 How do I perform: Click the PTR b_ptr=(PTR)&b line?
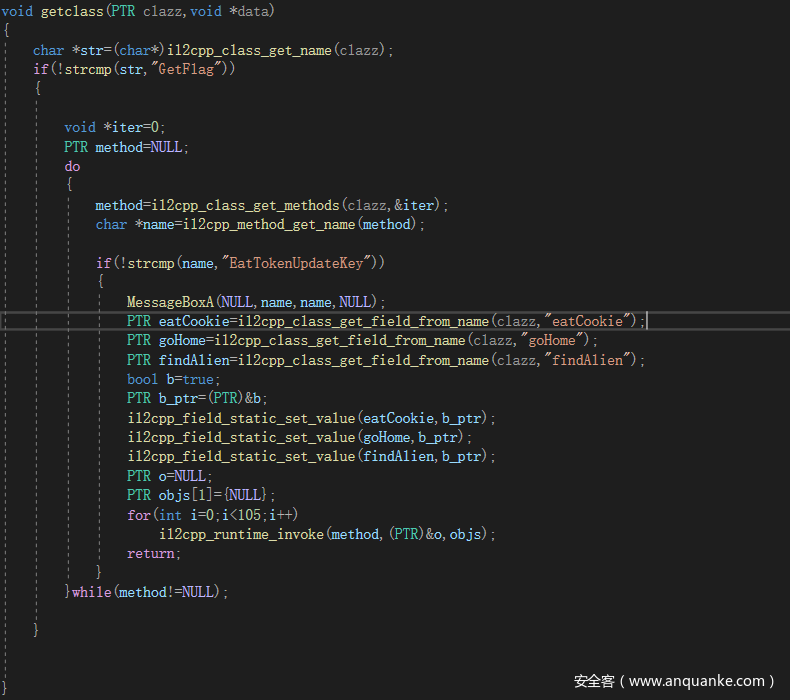pyautogui.click(x=197, y=398)
